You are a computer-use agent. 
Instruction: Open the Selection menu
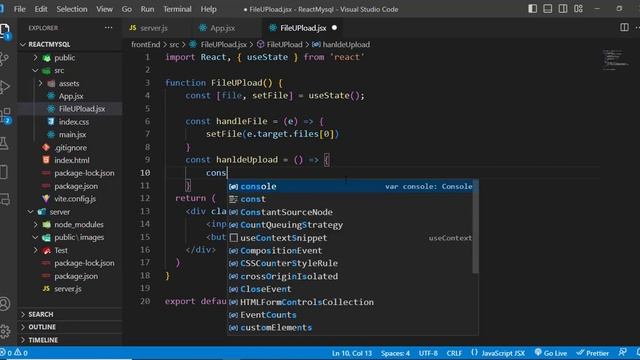[x=71, y=9]
